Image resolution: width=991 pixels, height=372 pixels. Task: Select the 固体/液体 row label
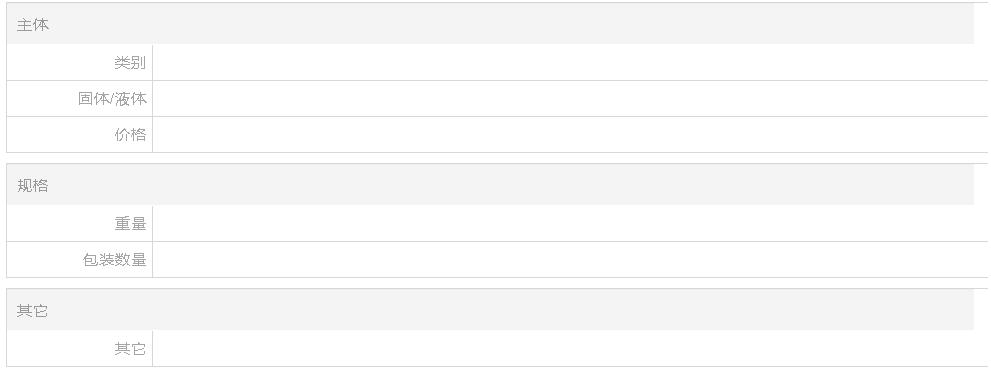coord(112,99)
